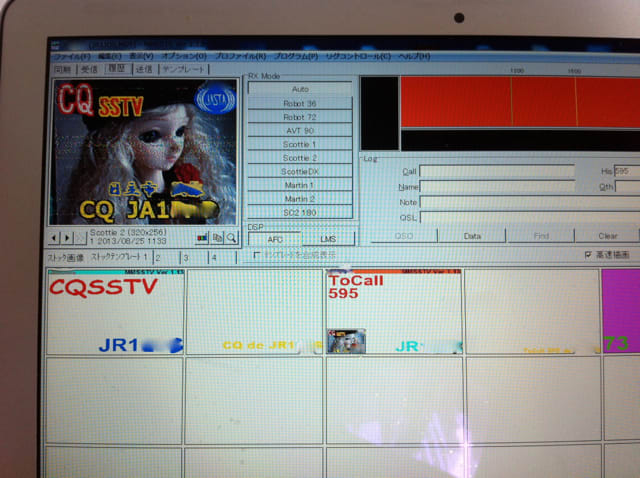Select the CQSSTV stock template

click(116, 311)
